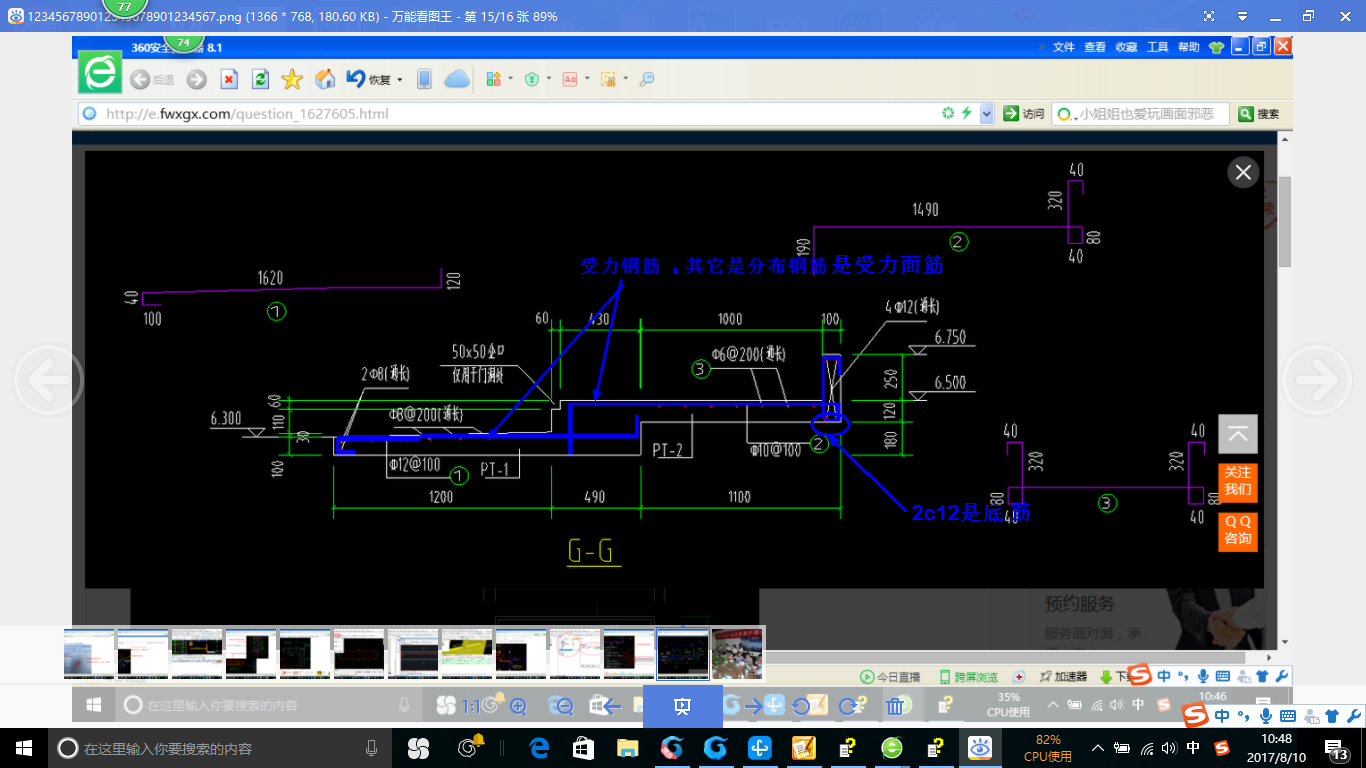Click the back-to-top arrow button on webpage

tap(1237, 434)
